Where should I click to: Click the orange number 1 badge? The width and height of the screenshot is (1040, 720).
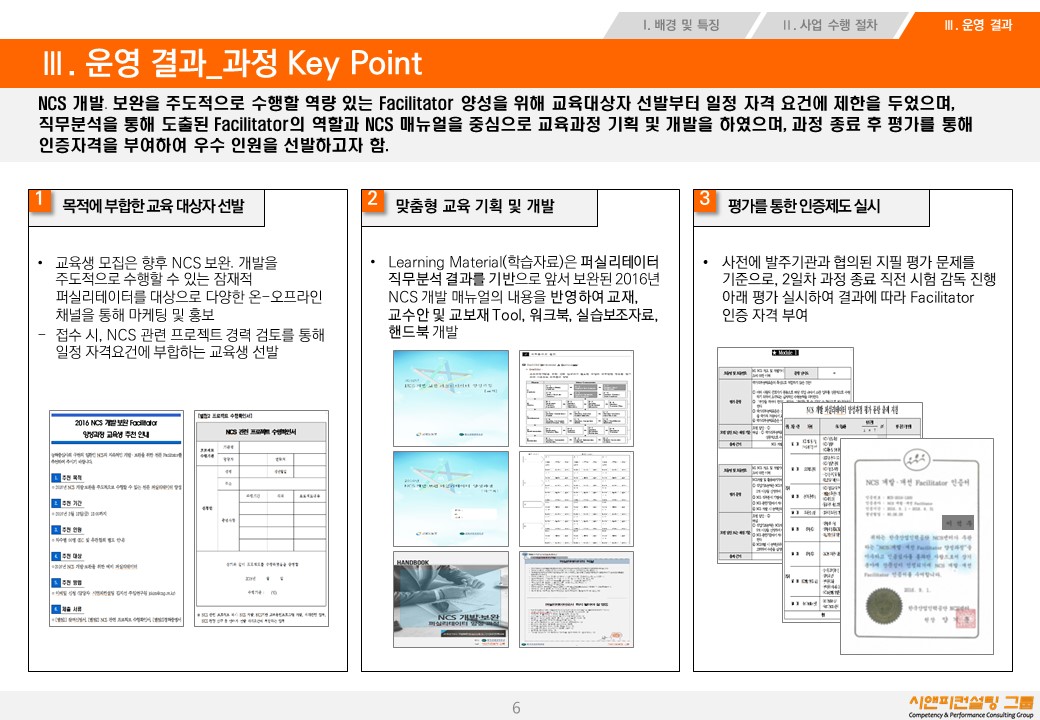click(x=40, y=200)
